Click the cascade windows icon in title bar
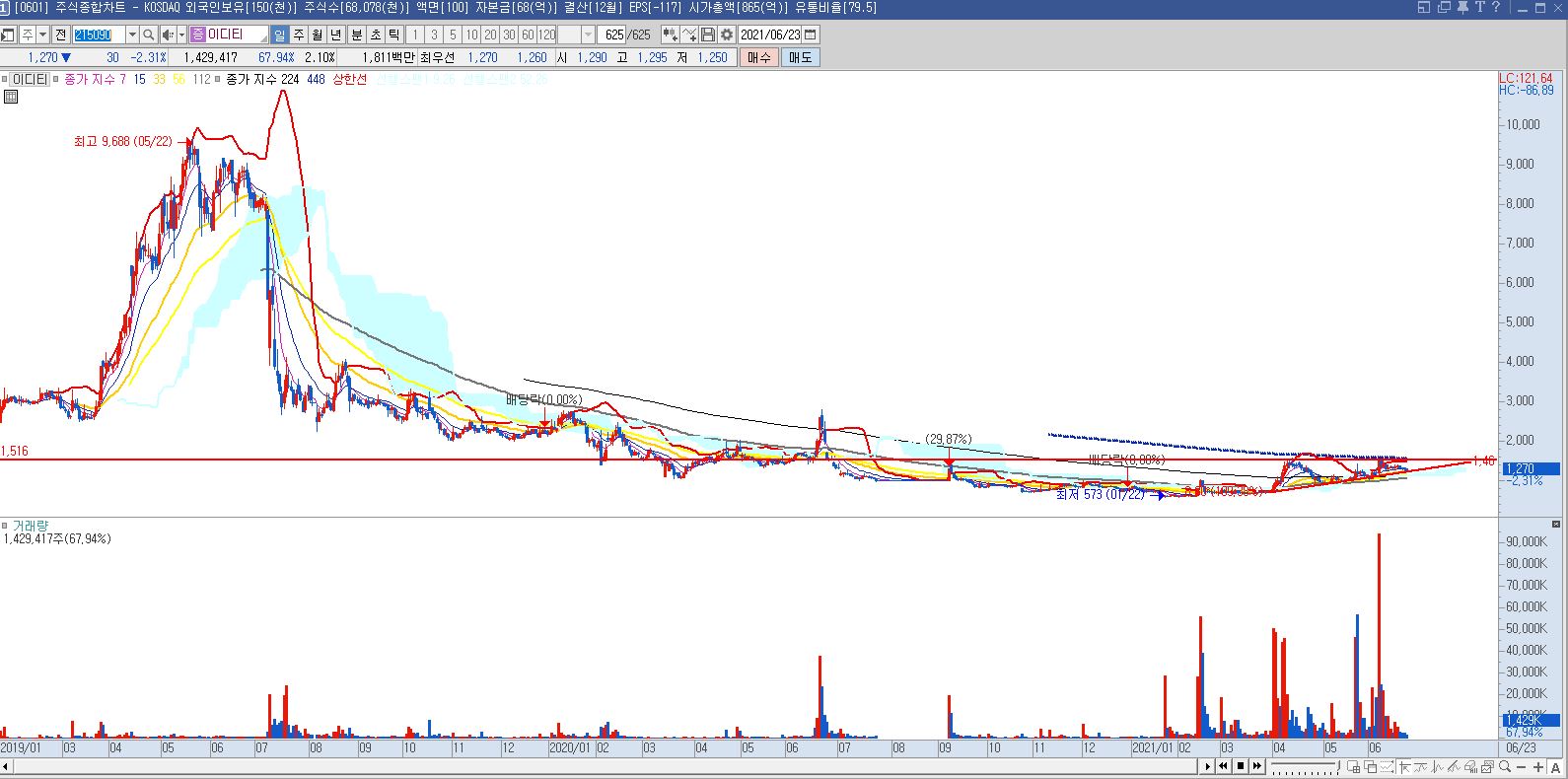Screen dimensions: 1568x779 click(x=1445, y=8)
